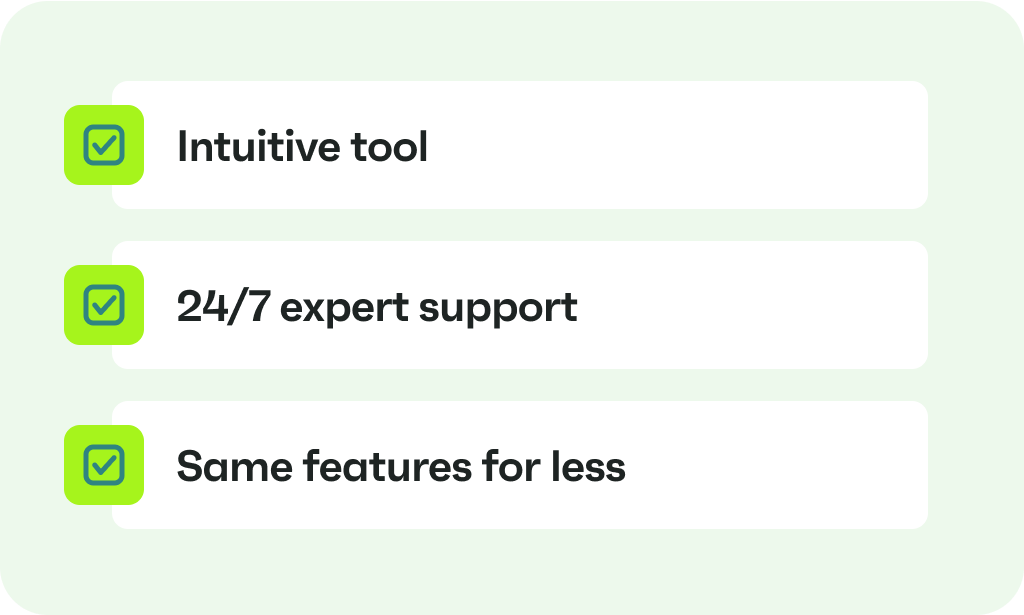The width and height of the screenshot is (1024, 615).
Task: Click the word "features" in the bottom row
Action: (x=387, y=466)
